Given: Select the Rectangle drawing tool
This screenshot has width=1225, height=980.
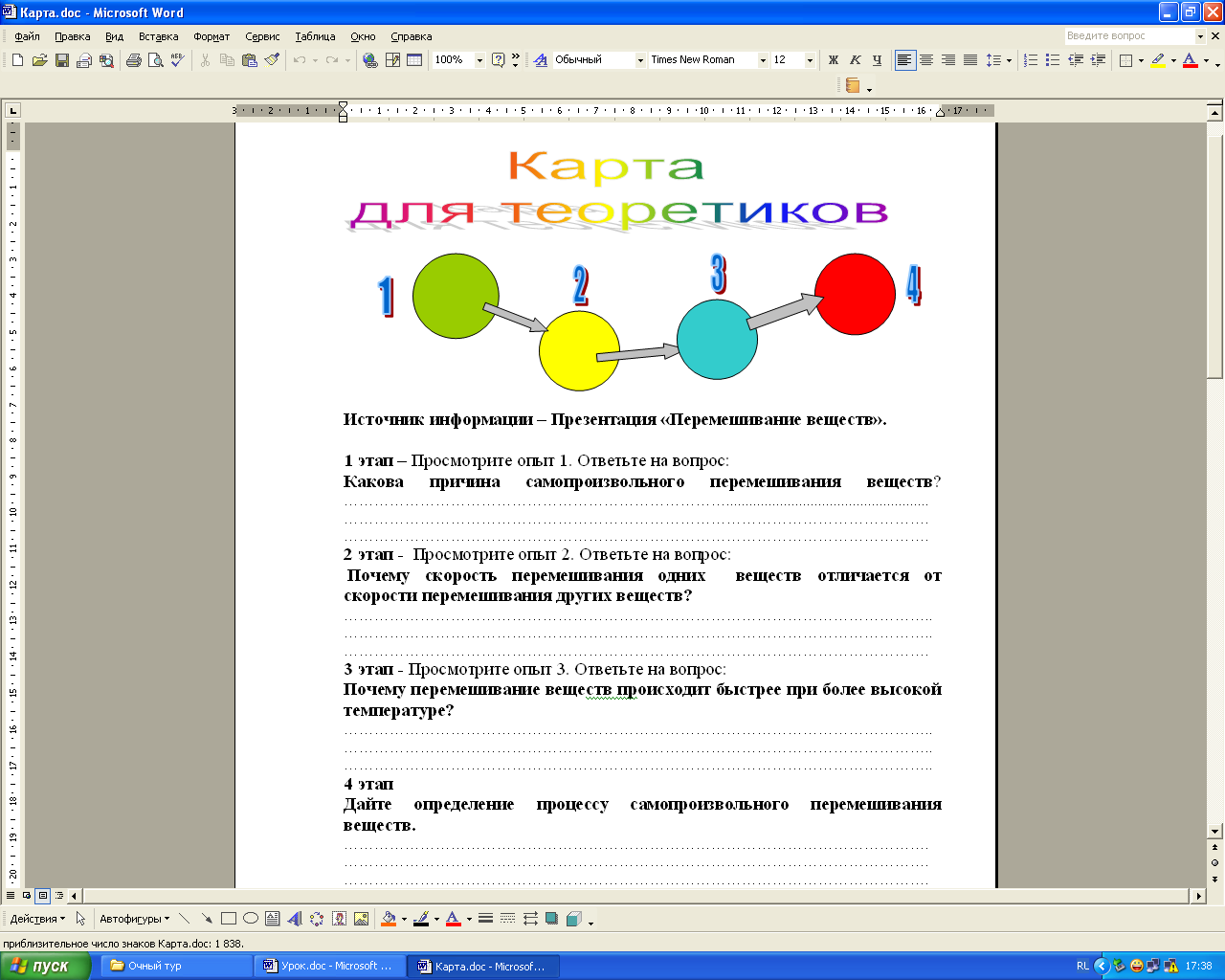Looking at the screenshot, I should pos(228,919).
